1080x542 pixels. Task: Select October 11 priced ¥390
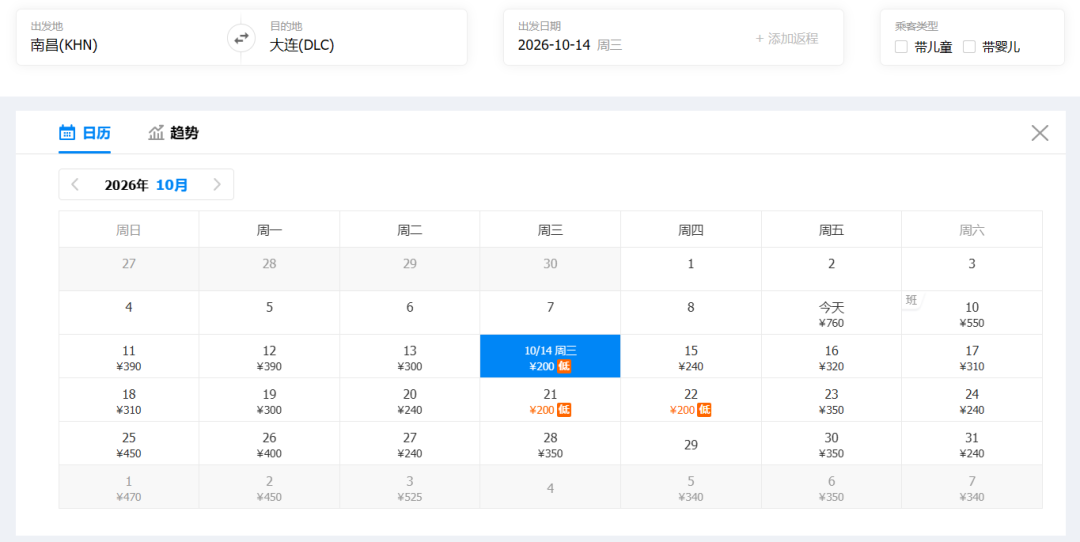[129, 357]
